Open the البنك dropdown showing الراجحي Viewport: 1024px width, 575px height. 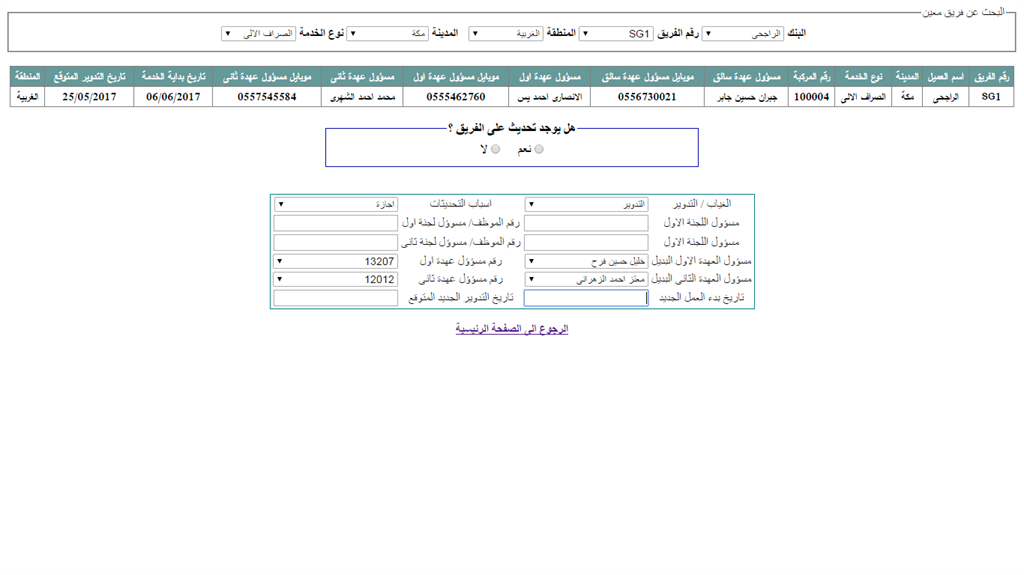tap(743, 33)
